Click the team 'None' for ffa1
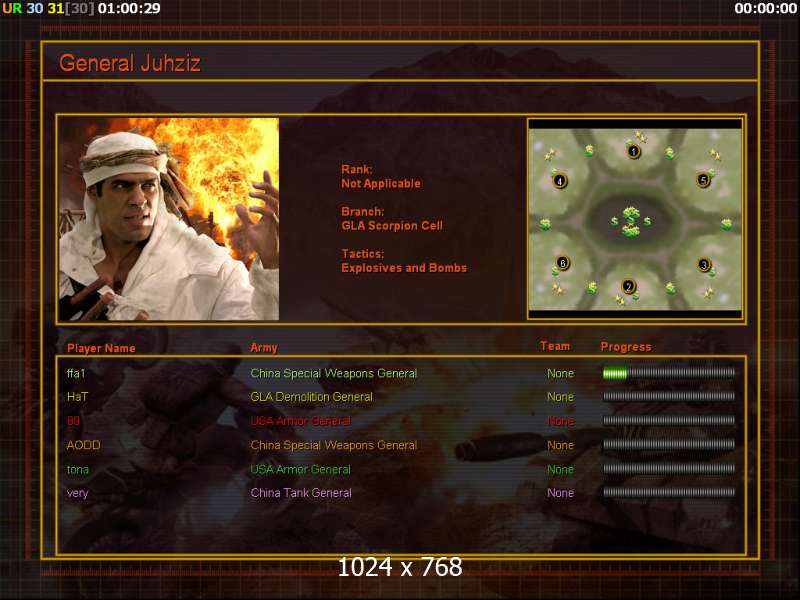This screenshot has height=600, width=800. (560, 373)
